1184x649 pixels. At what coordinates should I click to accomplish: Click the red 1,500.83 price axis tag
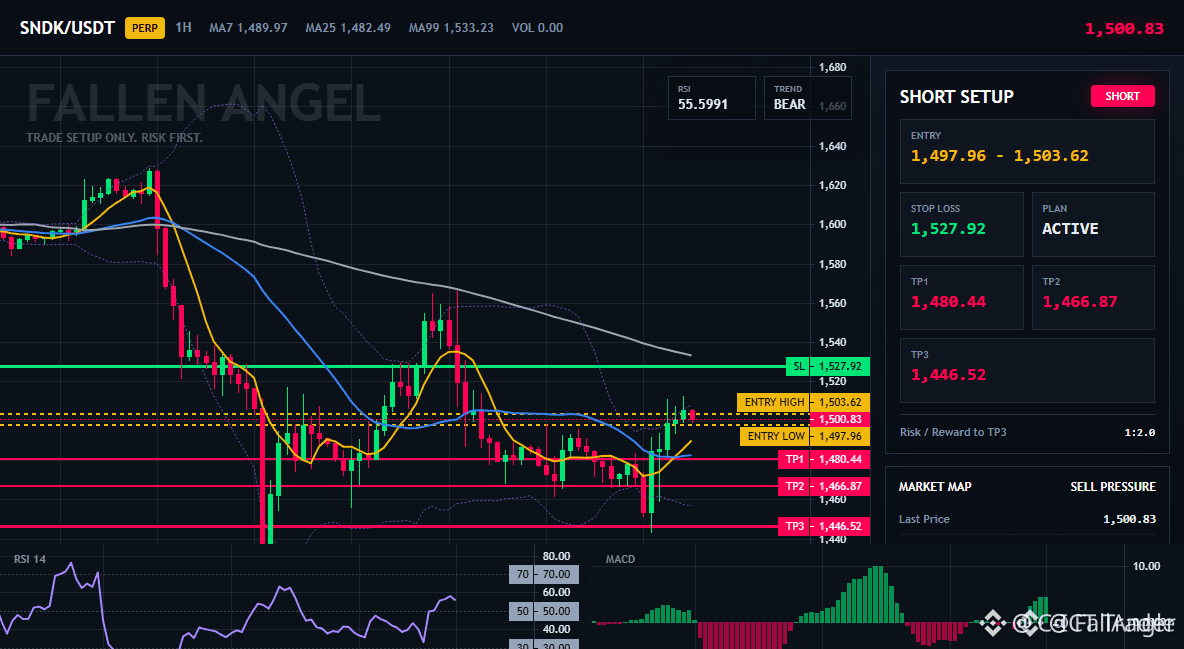coord(840,419)
